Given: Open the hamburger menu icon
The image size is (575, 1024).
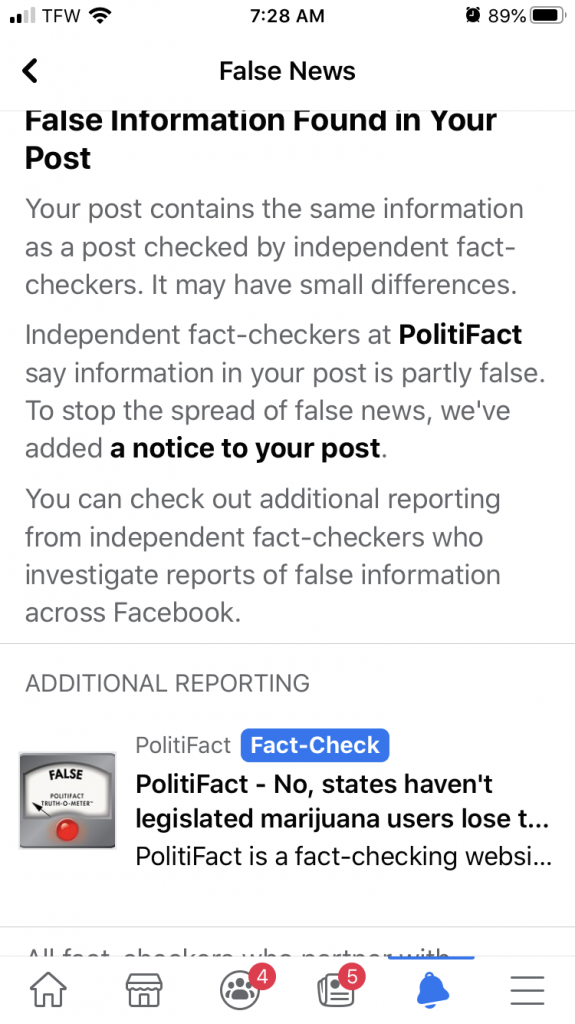Looking at the screenshot, I should point(527,990).
